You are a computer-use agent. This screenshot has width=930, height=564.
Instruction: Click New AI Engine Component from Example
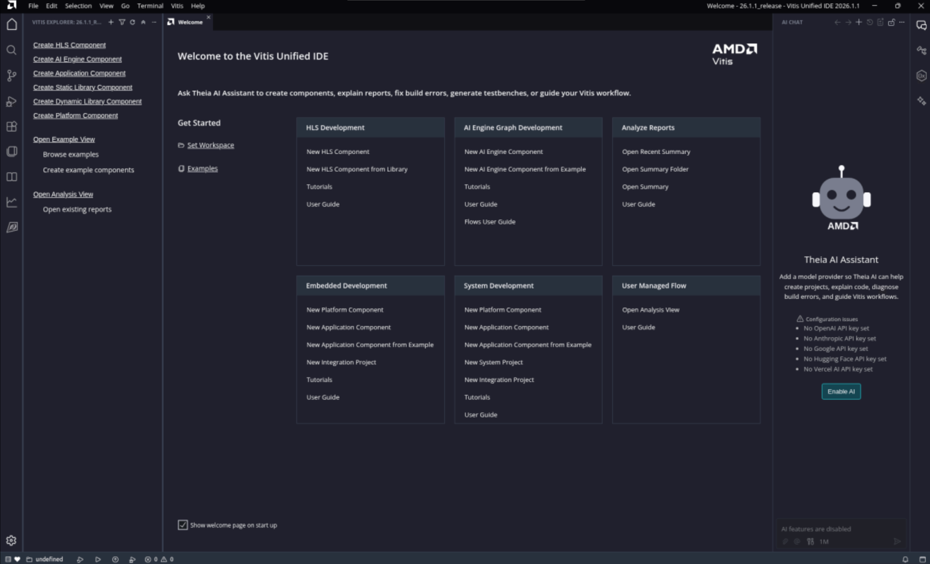[x=525, y=169]
